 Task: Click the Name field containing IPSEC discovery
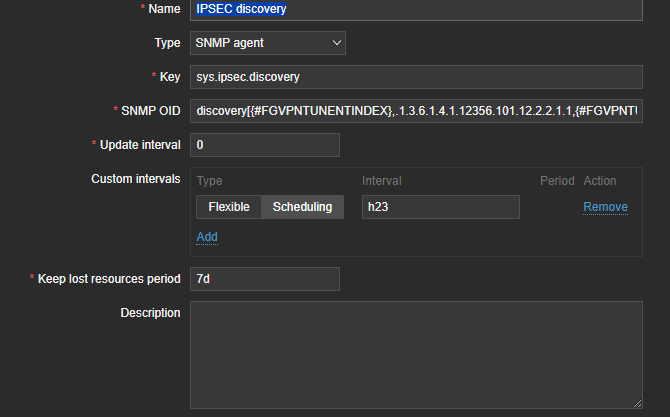coord(415,9)
